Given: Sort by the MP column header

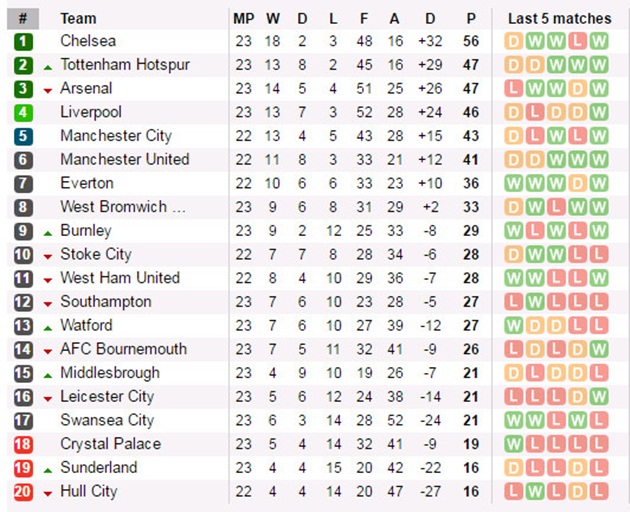Looking at the screenshot, I should [244, 18].
